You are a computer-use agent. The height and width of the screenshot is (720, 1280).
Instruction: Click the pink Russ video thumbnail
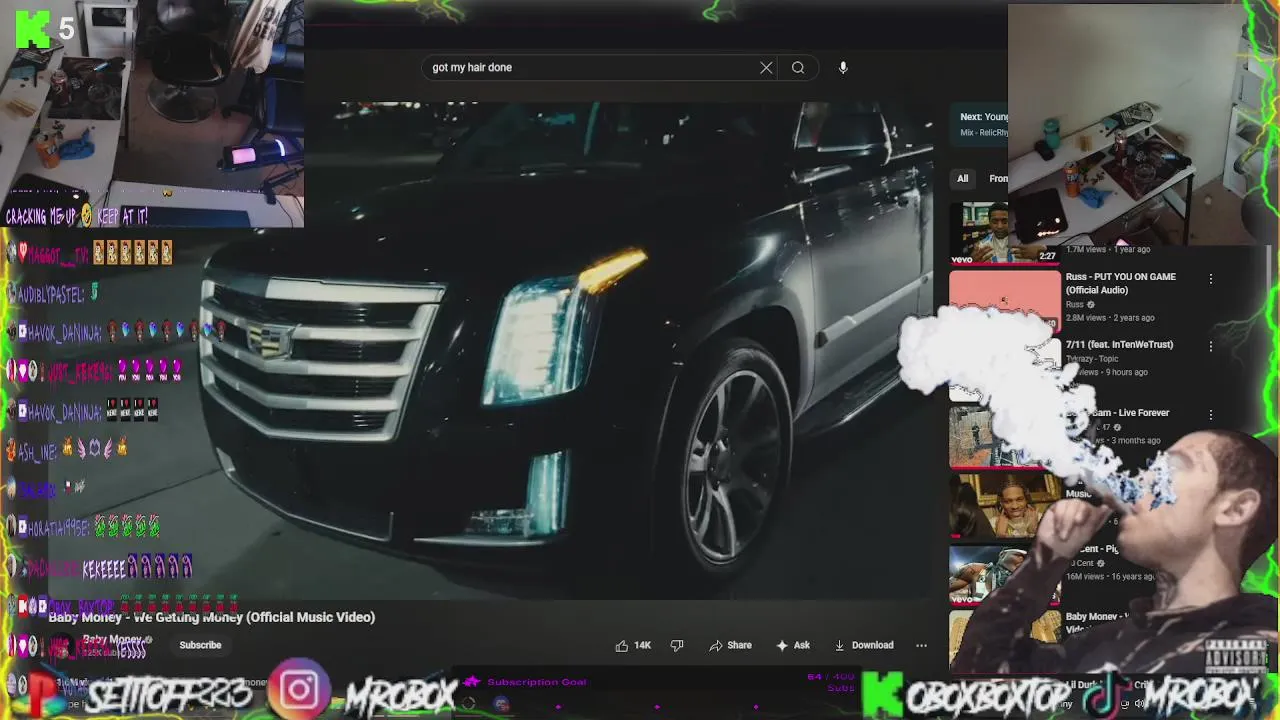click(1004, 300)
